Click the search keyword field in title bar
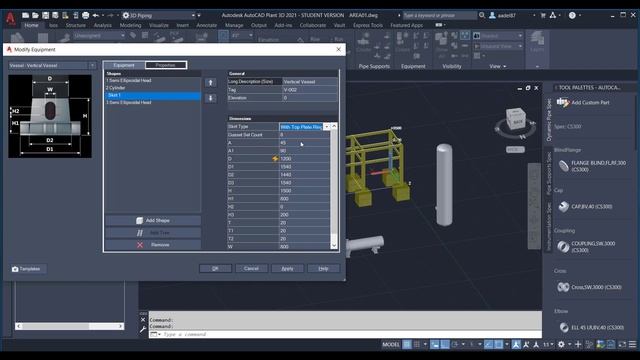640x360 pixels. tap(440, 16)
